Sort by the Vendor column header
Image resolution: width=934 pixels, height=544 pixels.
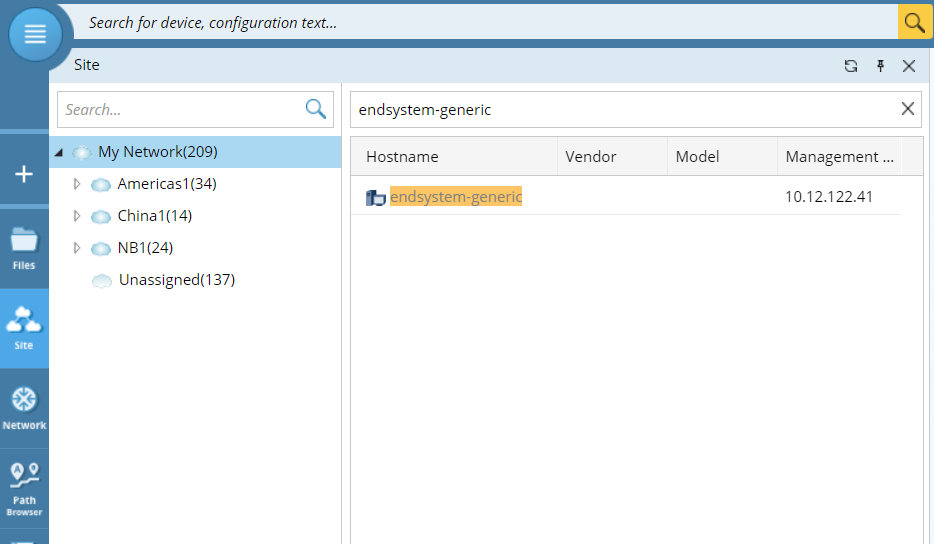coord(590,156)
